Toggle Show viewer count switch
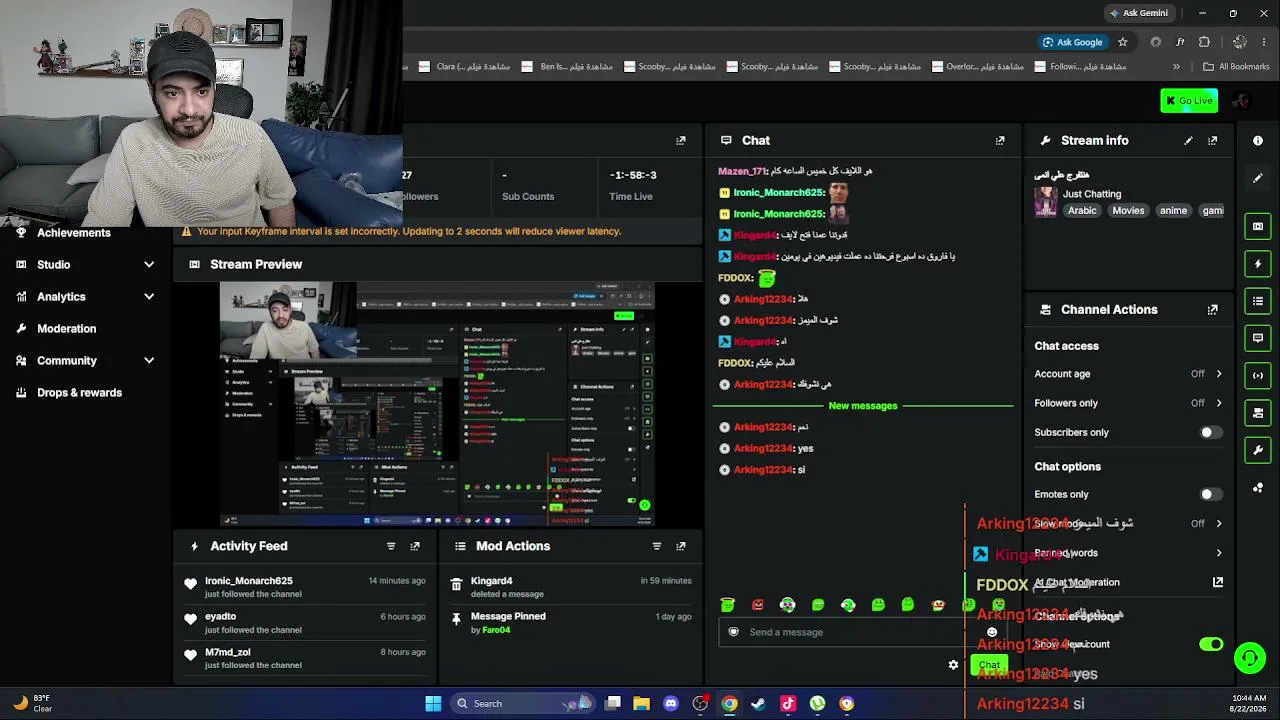Viewport: 1280px width, 720px height. coord(1211,644)
